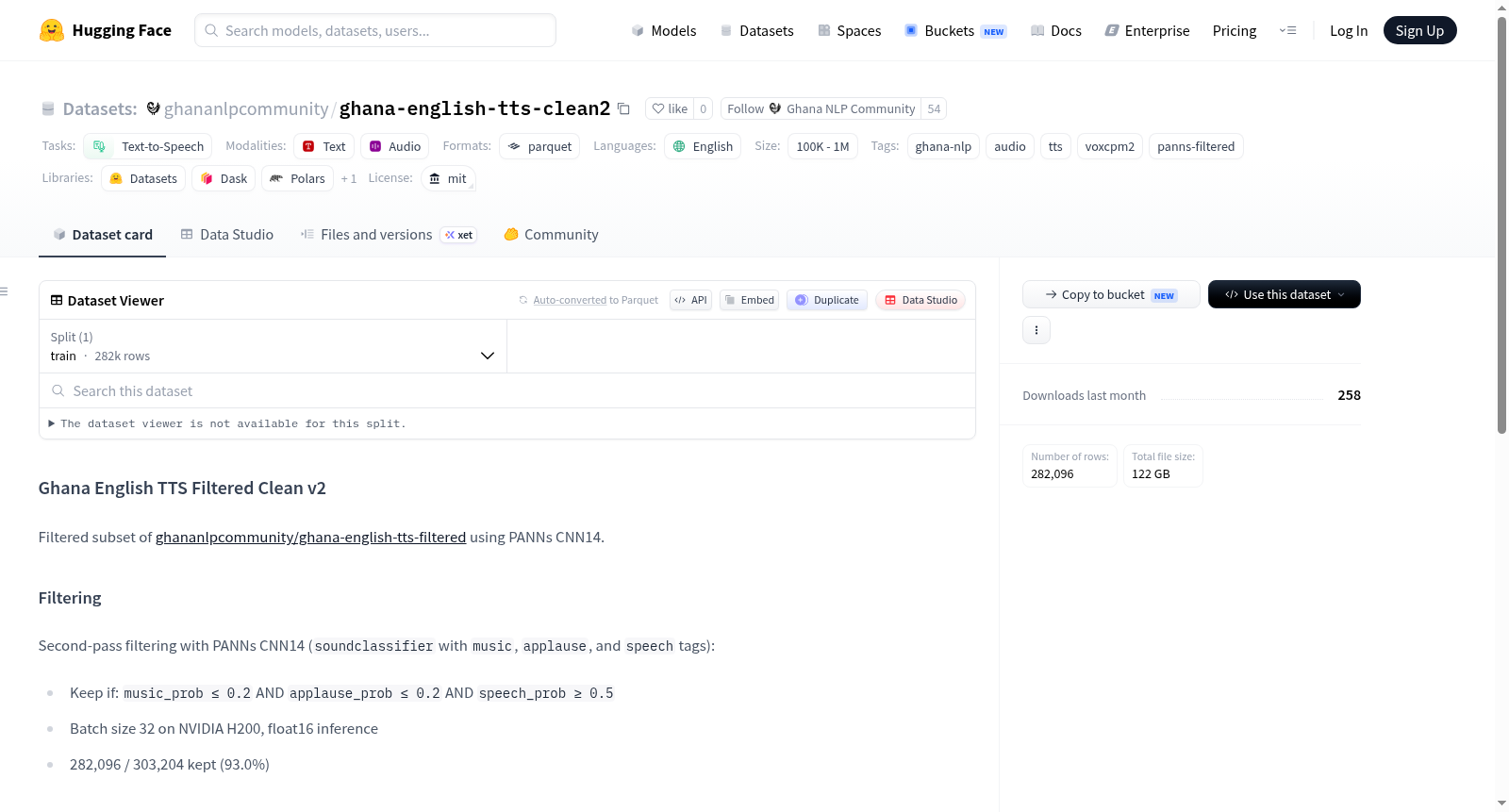Click into Search this dataset field
This screenshot has height=812, width=1509.
click(507, 390)
